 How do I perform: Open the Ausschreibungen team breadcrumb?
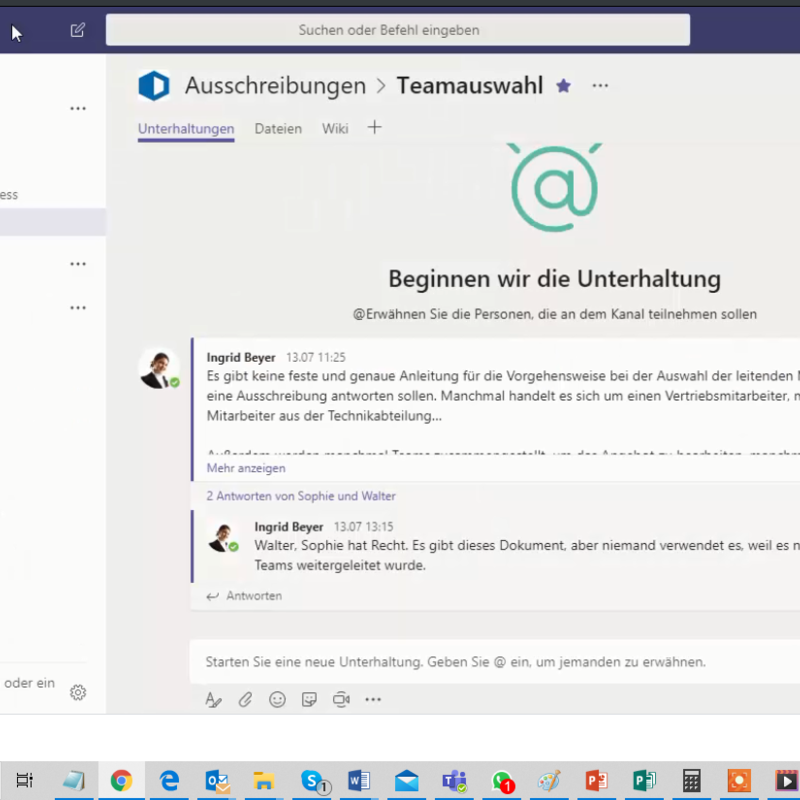(x=275, y=85)
